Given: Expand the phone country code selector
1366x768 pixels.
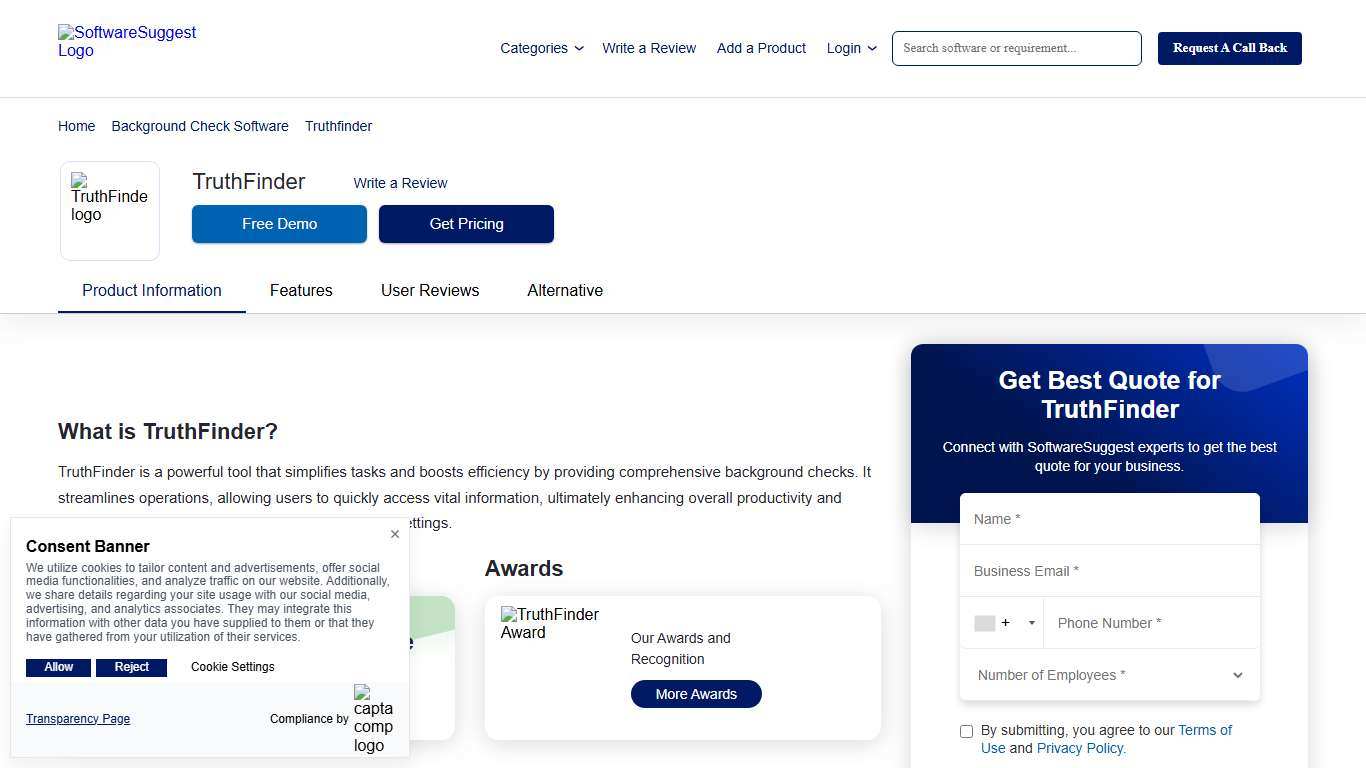Looking at the screenshot, I should 1031,623.
